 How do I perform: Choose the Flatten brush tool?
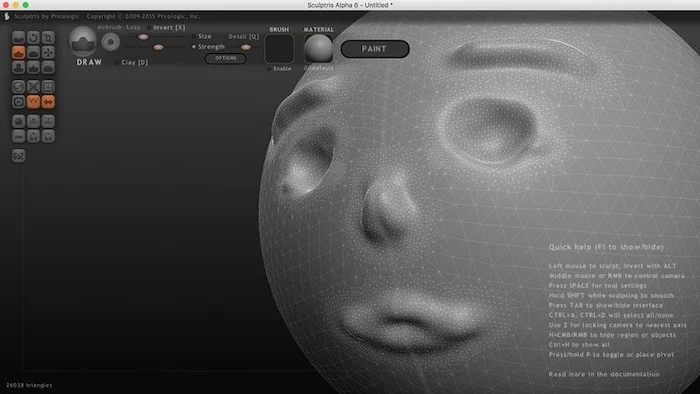click(x=33, y=52)
